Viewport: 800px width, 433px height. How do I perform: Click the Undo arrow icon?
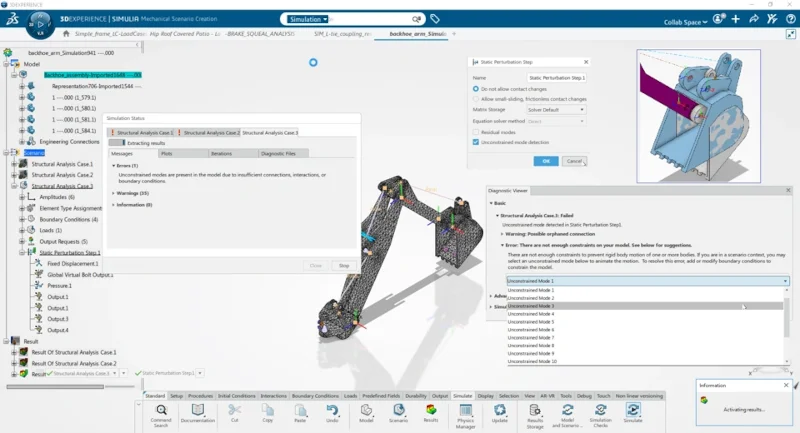332,410
